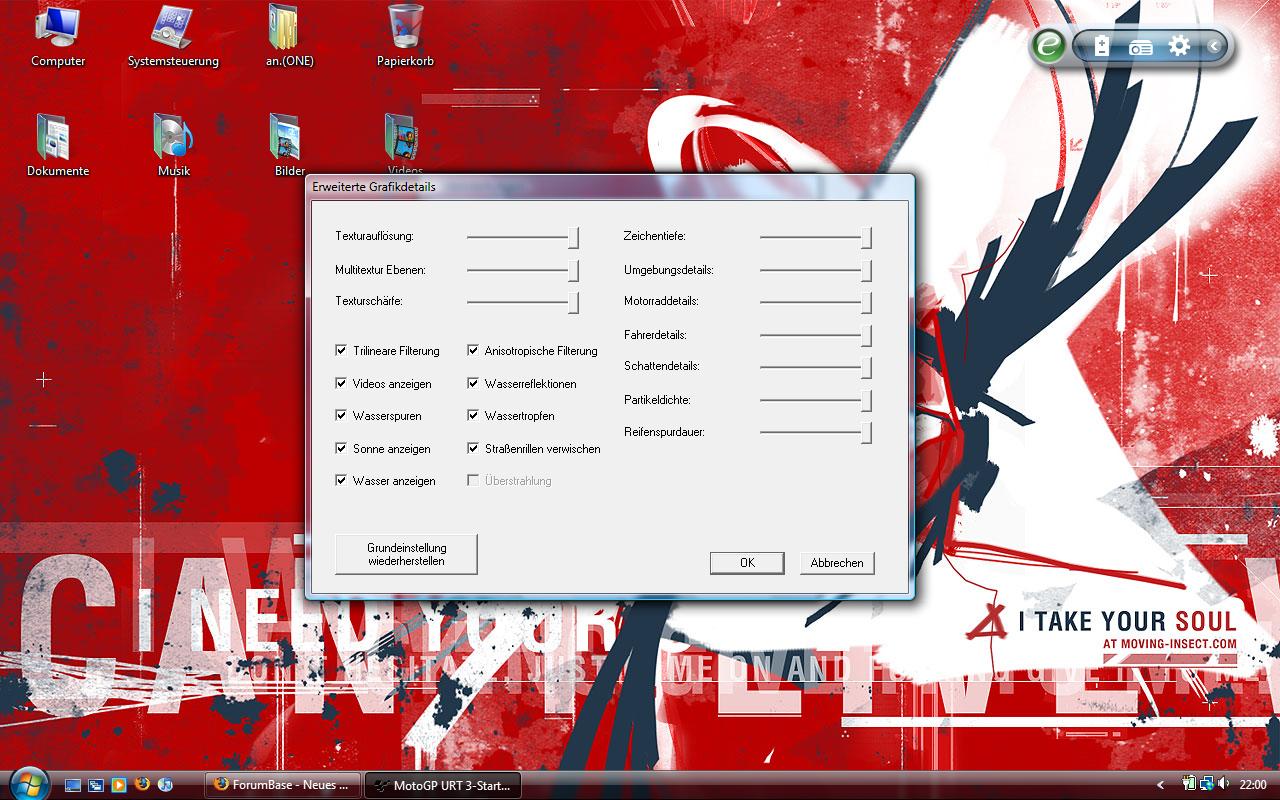The height and width of the screenshot is (800, 1280).
Task: Open battery settings in the top widget
Action: pos(1101,46)
